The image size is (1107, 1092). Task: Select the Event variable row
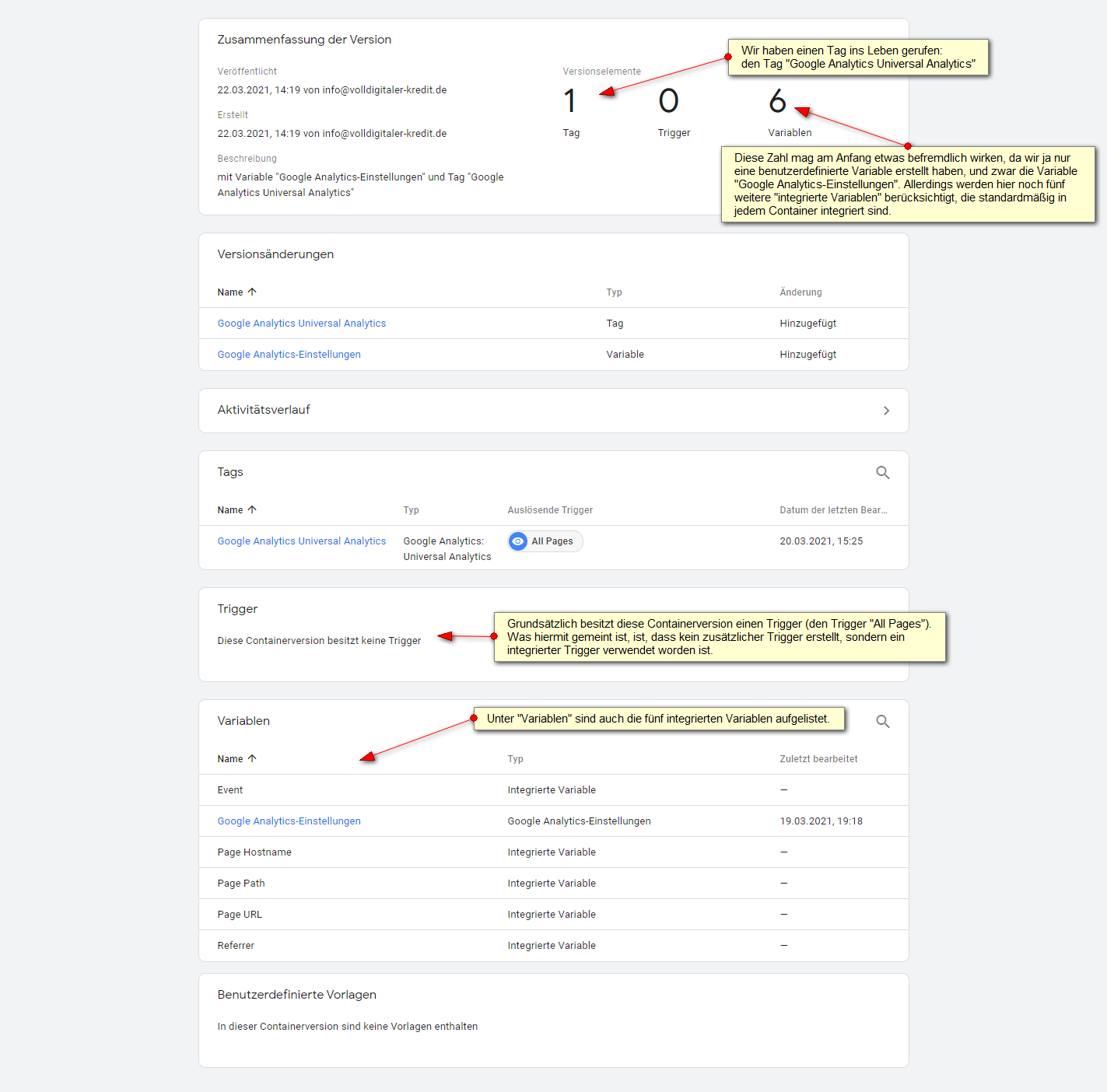[554, 790]
